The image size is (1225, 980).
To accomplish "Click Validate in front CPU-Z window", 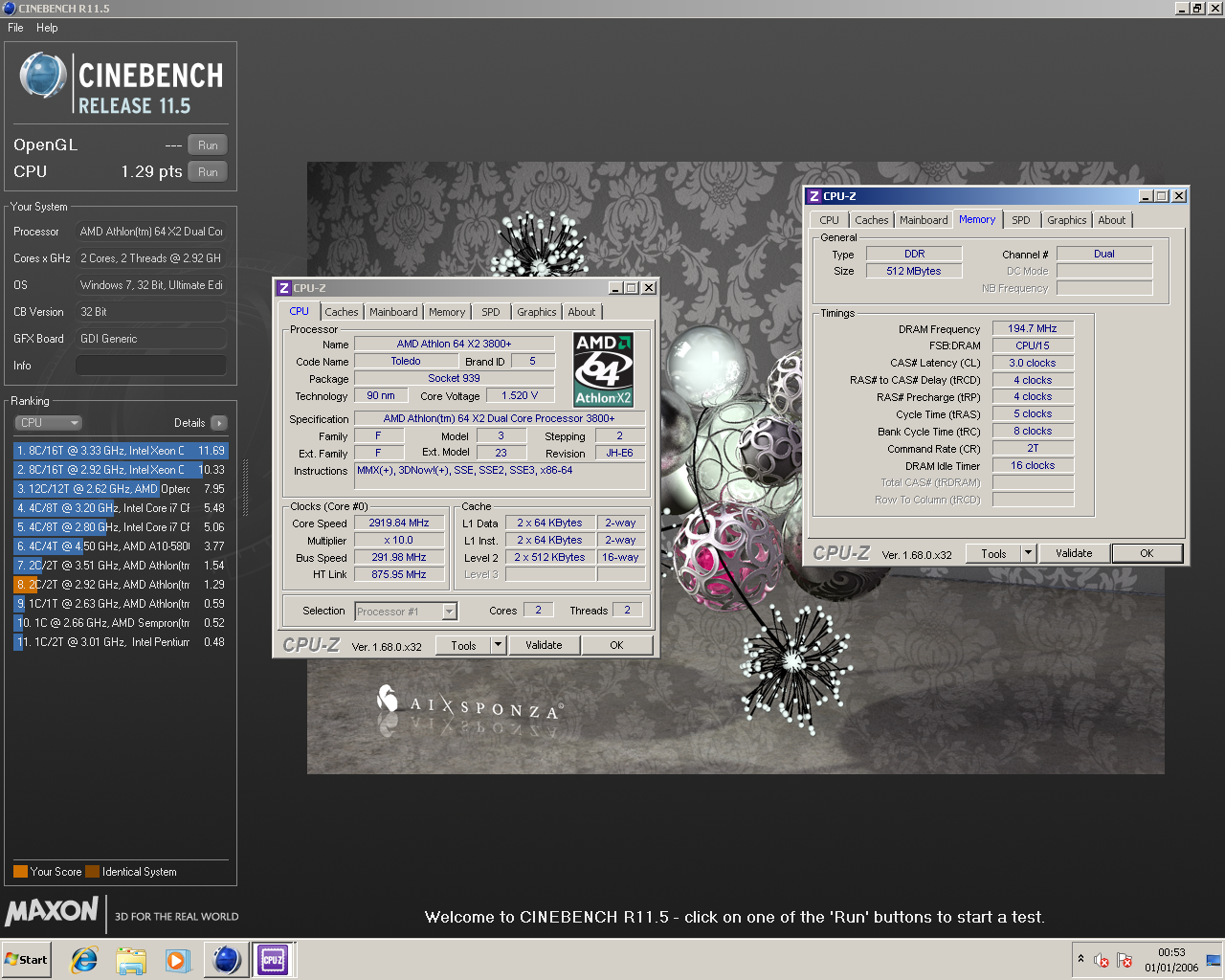I will click(544, 646).
